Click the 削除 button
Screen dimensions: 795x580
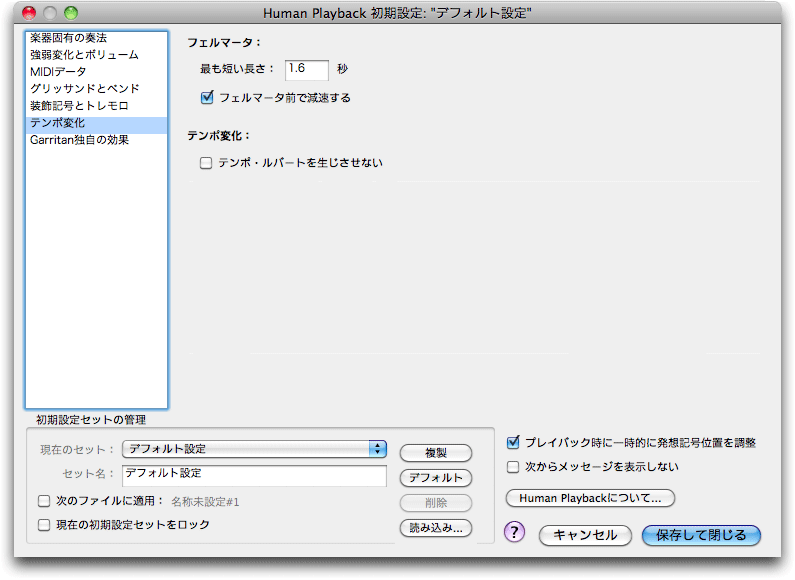point(436,503)
